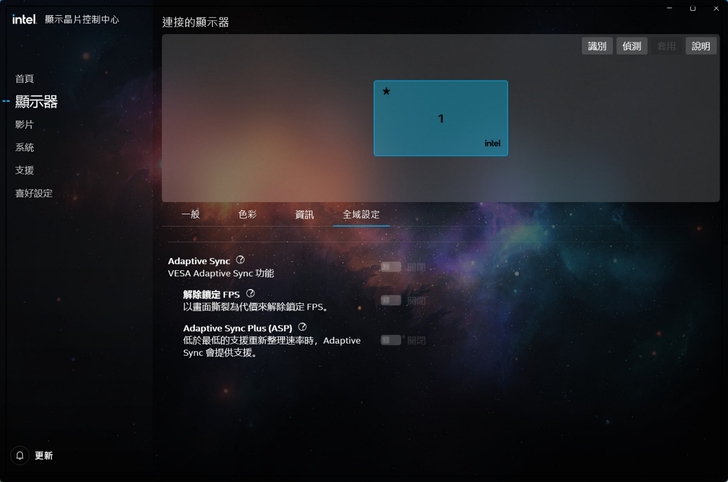
Task: Toggle the Adaptive Sync Plus switch
Action: pos(390,340)
